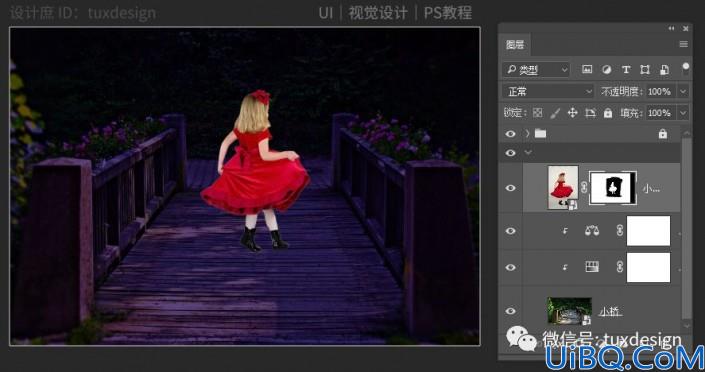The height and width of the screenshot is (372, 705).
Task: Click the color balance scales icon
Action: 592,231
